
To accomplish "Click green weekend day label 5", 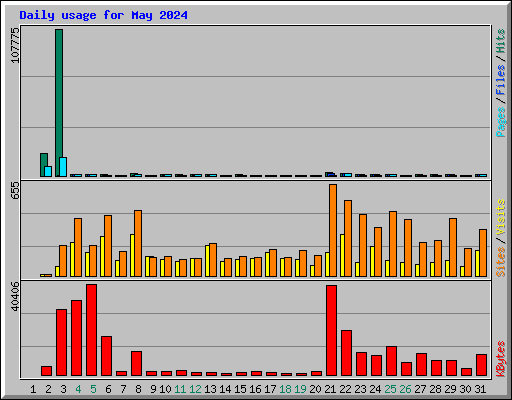I will (x=93, y=389).
